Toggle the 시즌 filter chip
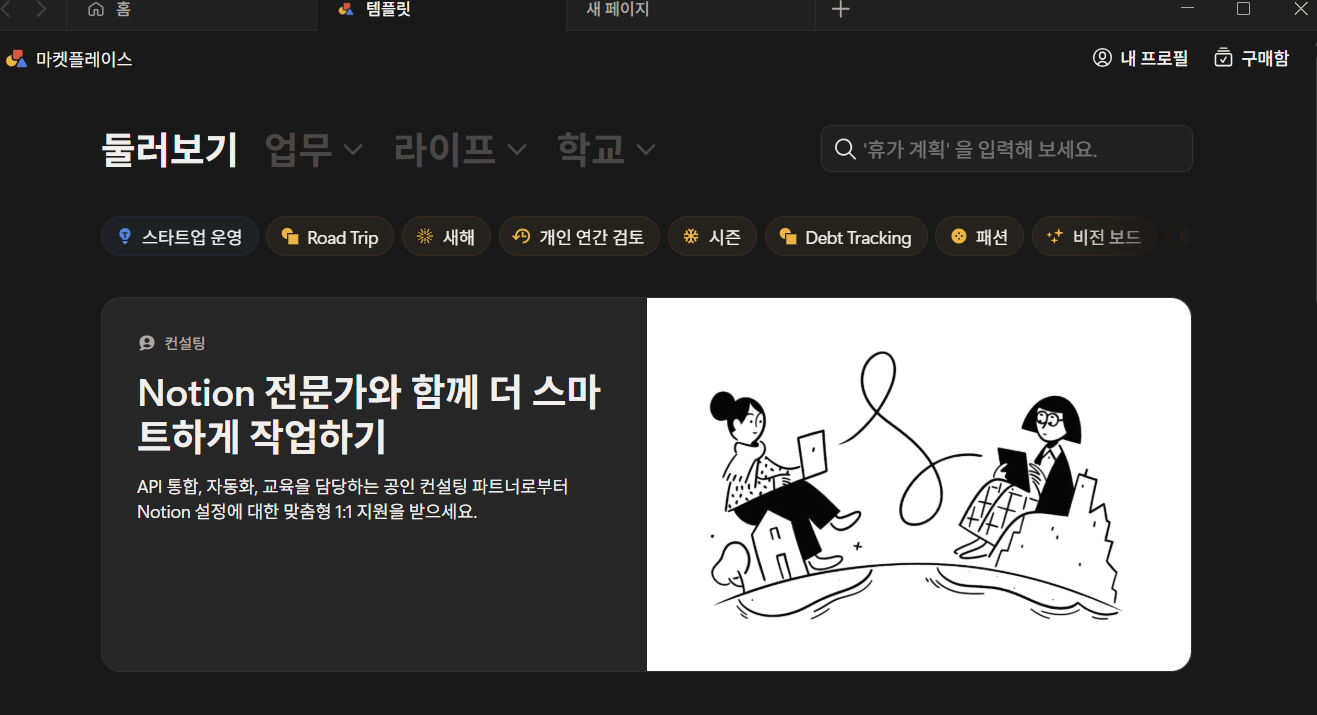The height and width of the screenshot is (715, 1317). [712, 236]
